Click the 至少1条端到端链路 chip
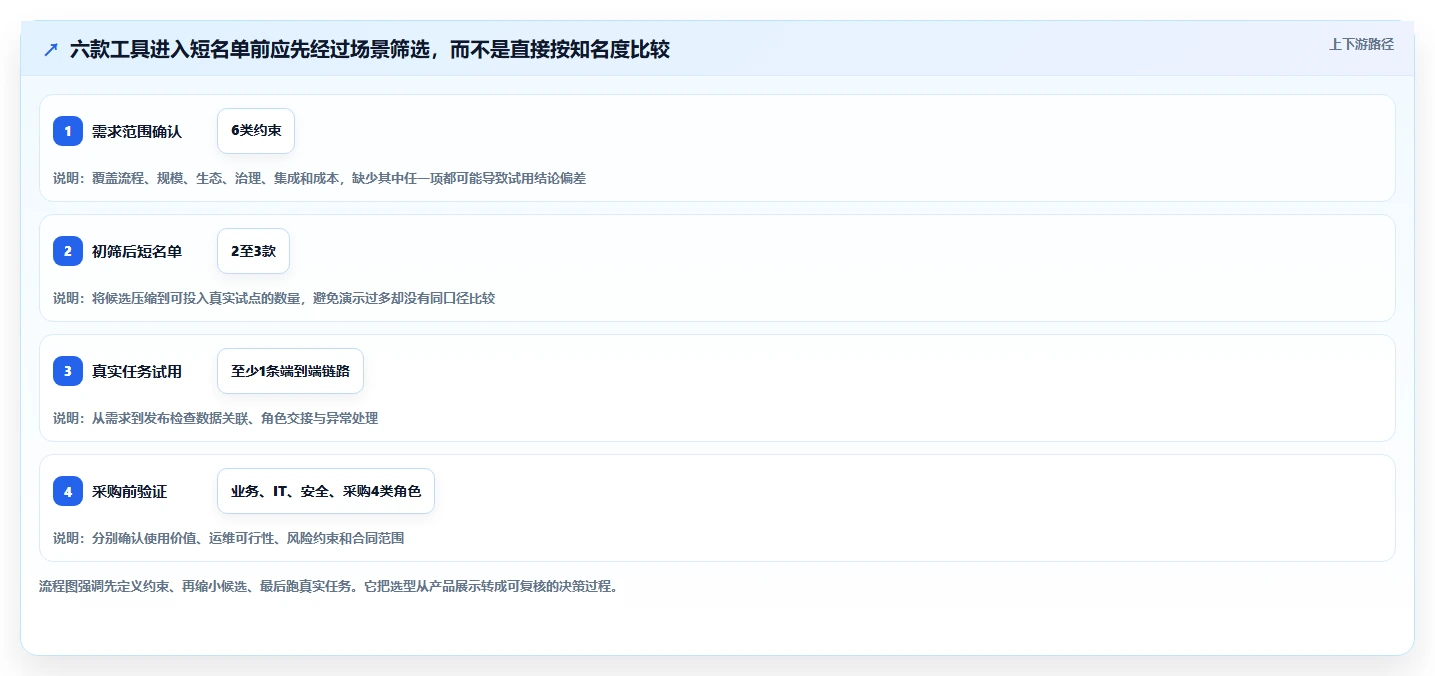The height and width of the screenshot is (676, 1435). point(290,371)
